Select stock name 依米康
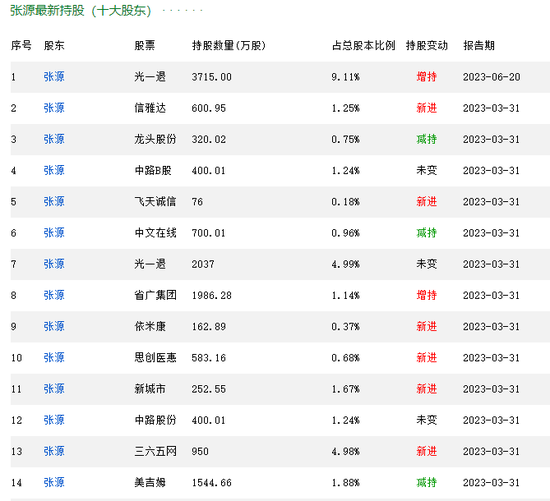This screenshot has height=501, width=550. click(x=150, y=327)
